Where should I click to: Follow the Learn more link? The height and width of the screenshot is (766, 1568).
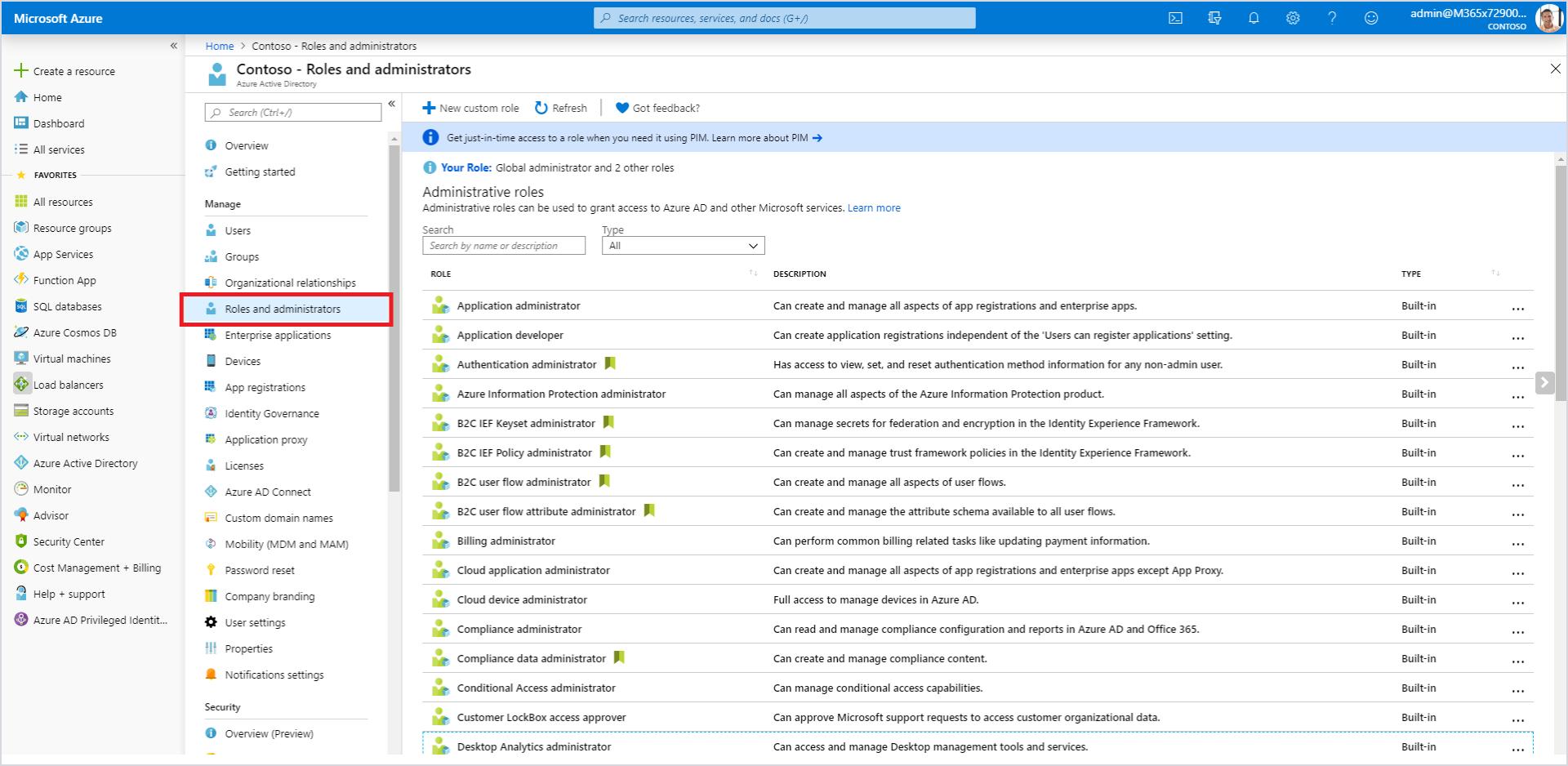(x=874, y=208)
